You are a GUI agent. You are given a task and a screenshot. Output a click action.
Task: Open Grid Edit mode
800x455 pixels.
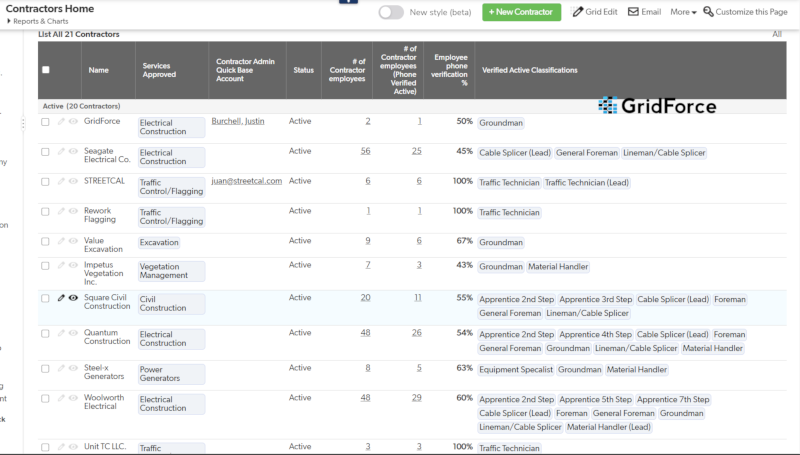click(x=594, y=12)
